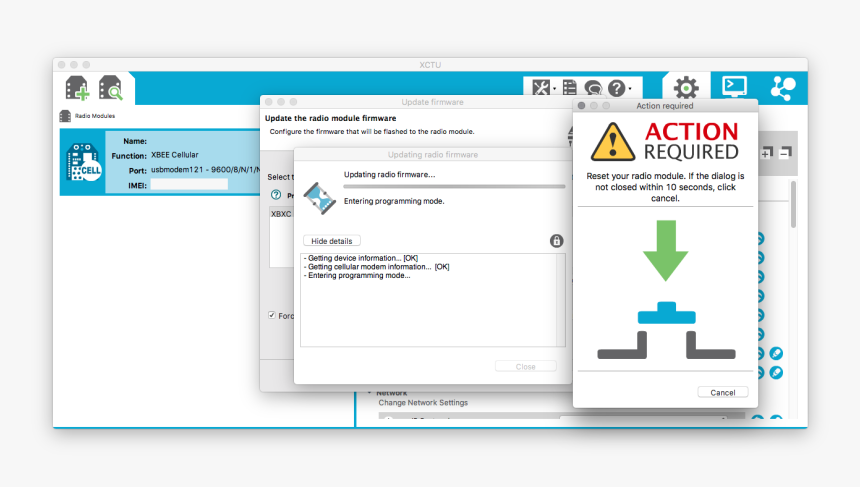Click Expand all sections icon
This screenshot has width=860, height=487.
767,152
